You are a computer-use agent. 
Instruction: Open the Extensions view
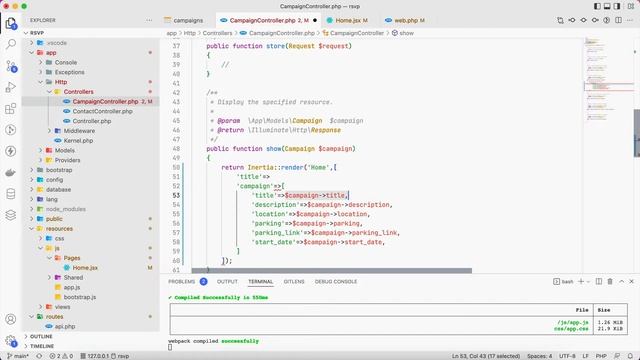point(11,109)
